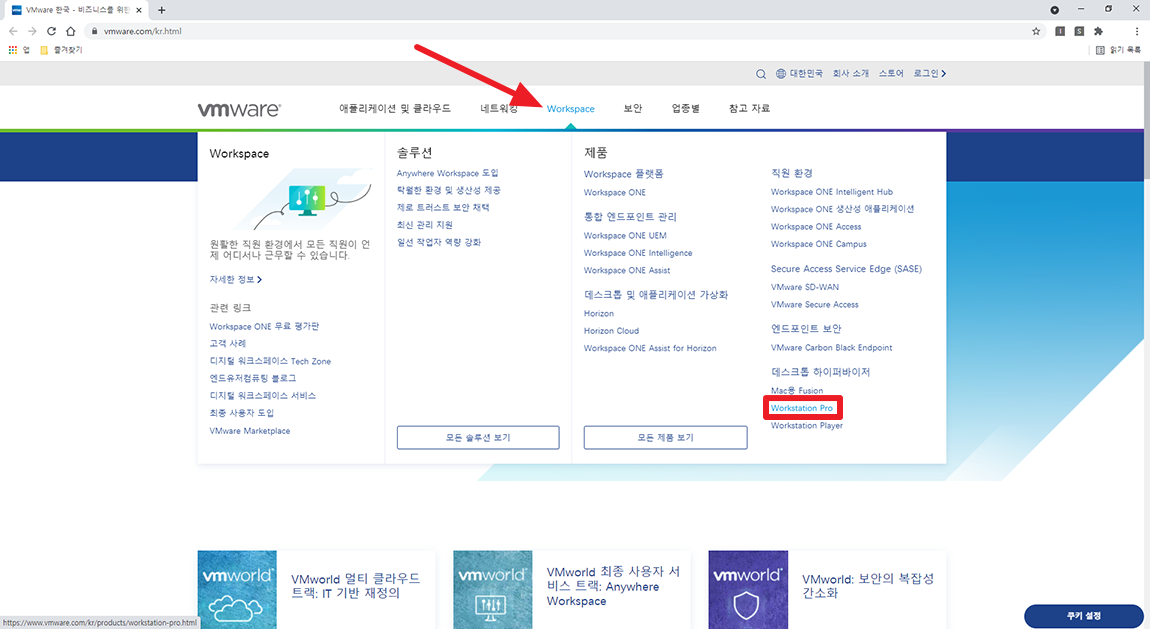The width and height of the screenshot is (1150, 629).
Task: Open 디지털 워크스페이스 Tech Zone link
Action: pos(270,361)
